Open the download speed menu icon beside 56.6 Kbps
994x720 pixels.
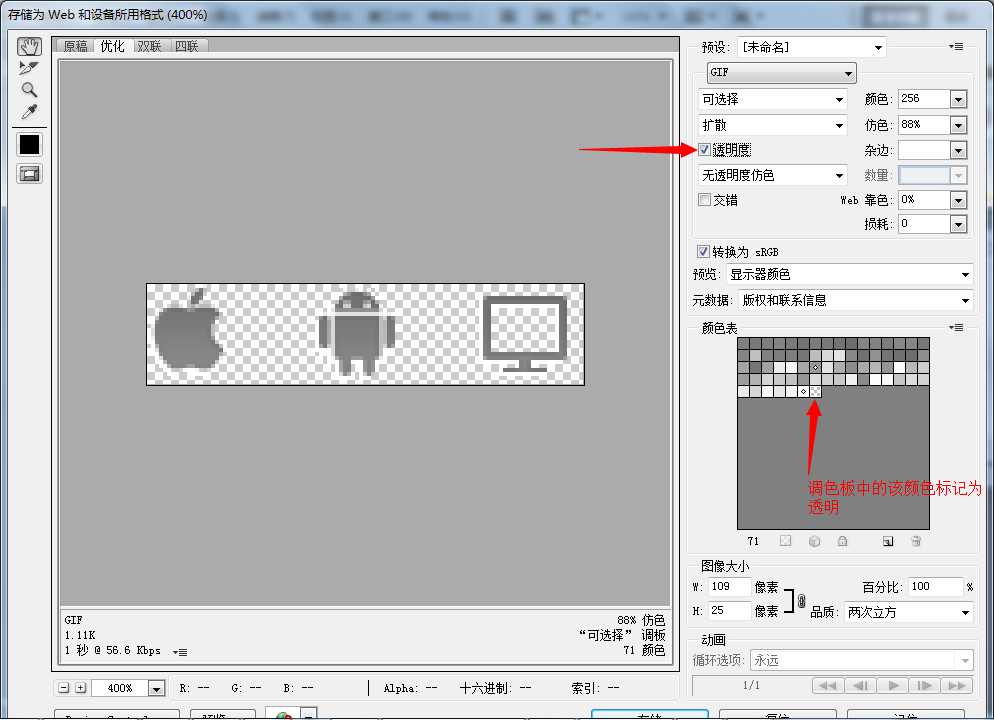pos(180,652)
